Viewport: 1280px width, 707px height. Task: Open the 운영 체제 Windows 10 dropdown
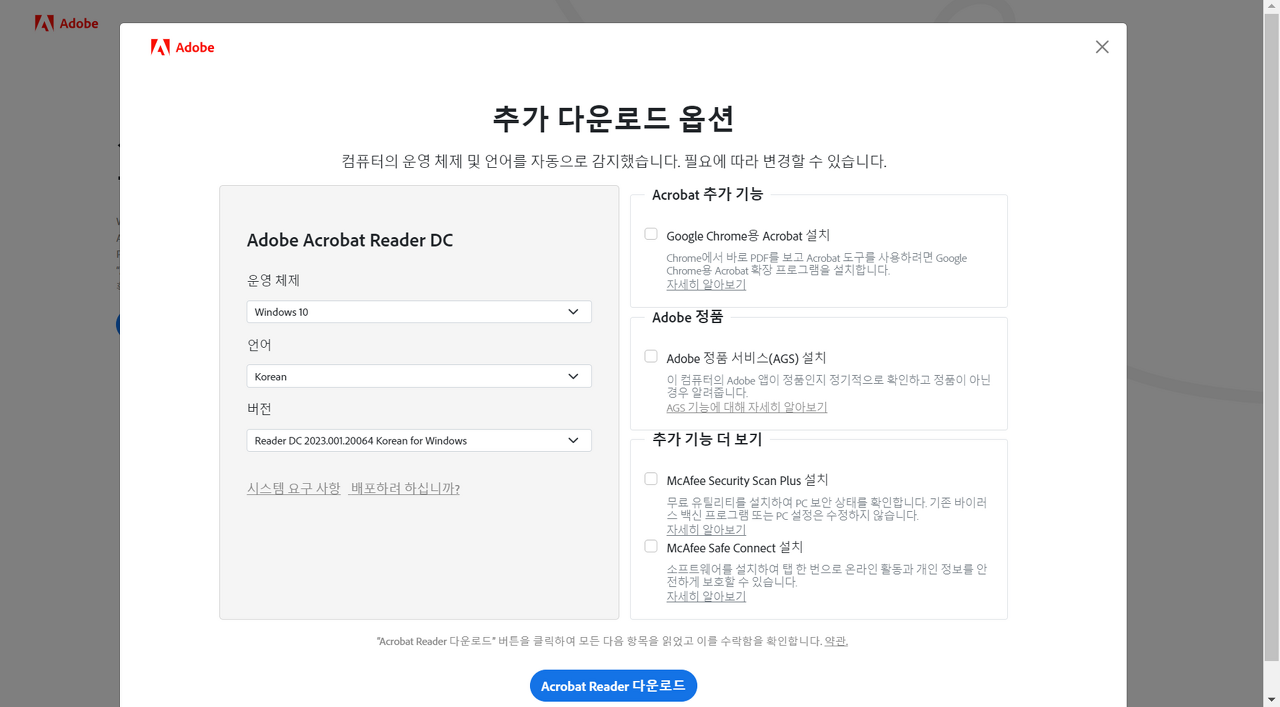(419, 312)
